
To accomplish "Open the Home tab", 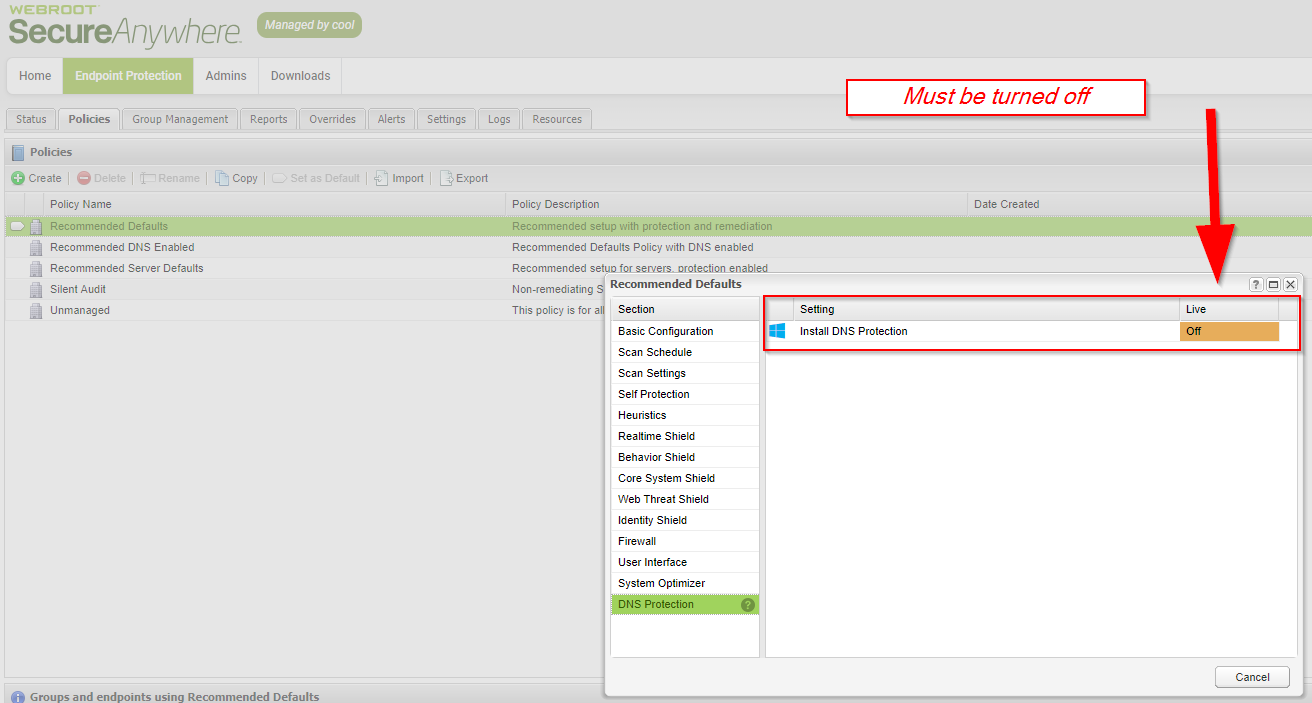I will tap(35, 76).
